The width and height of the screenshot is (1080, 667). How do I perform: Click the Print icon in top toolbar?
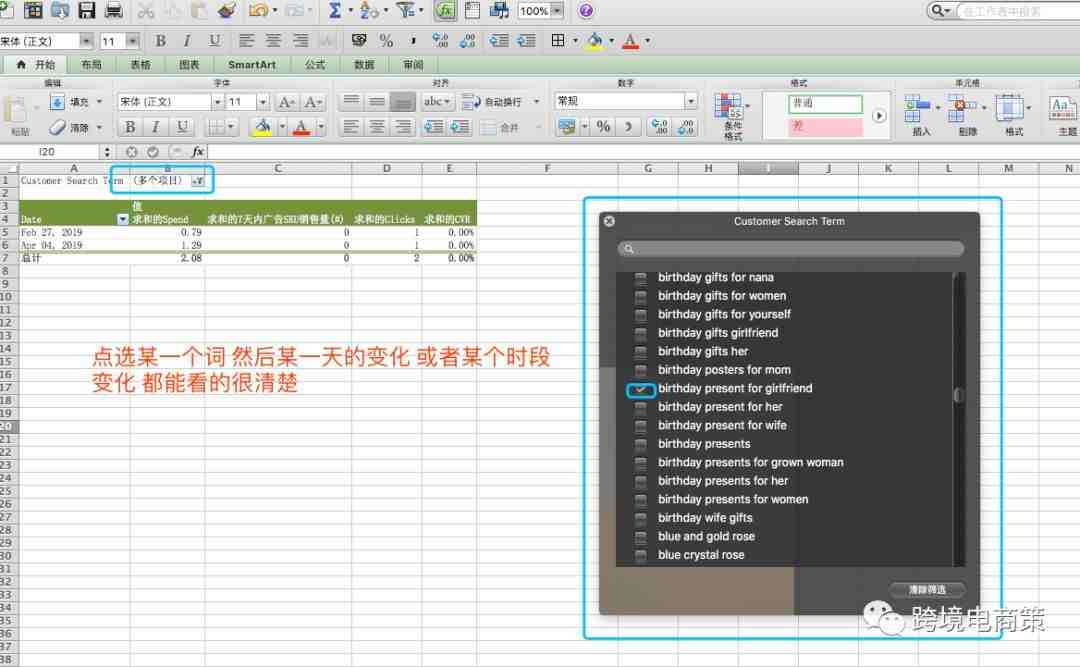coord(114,10)
